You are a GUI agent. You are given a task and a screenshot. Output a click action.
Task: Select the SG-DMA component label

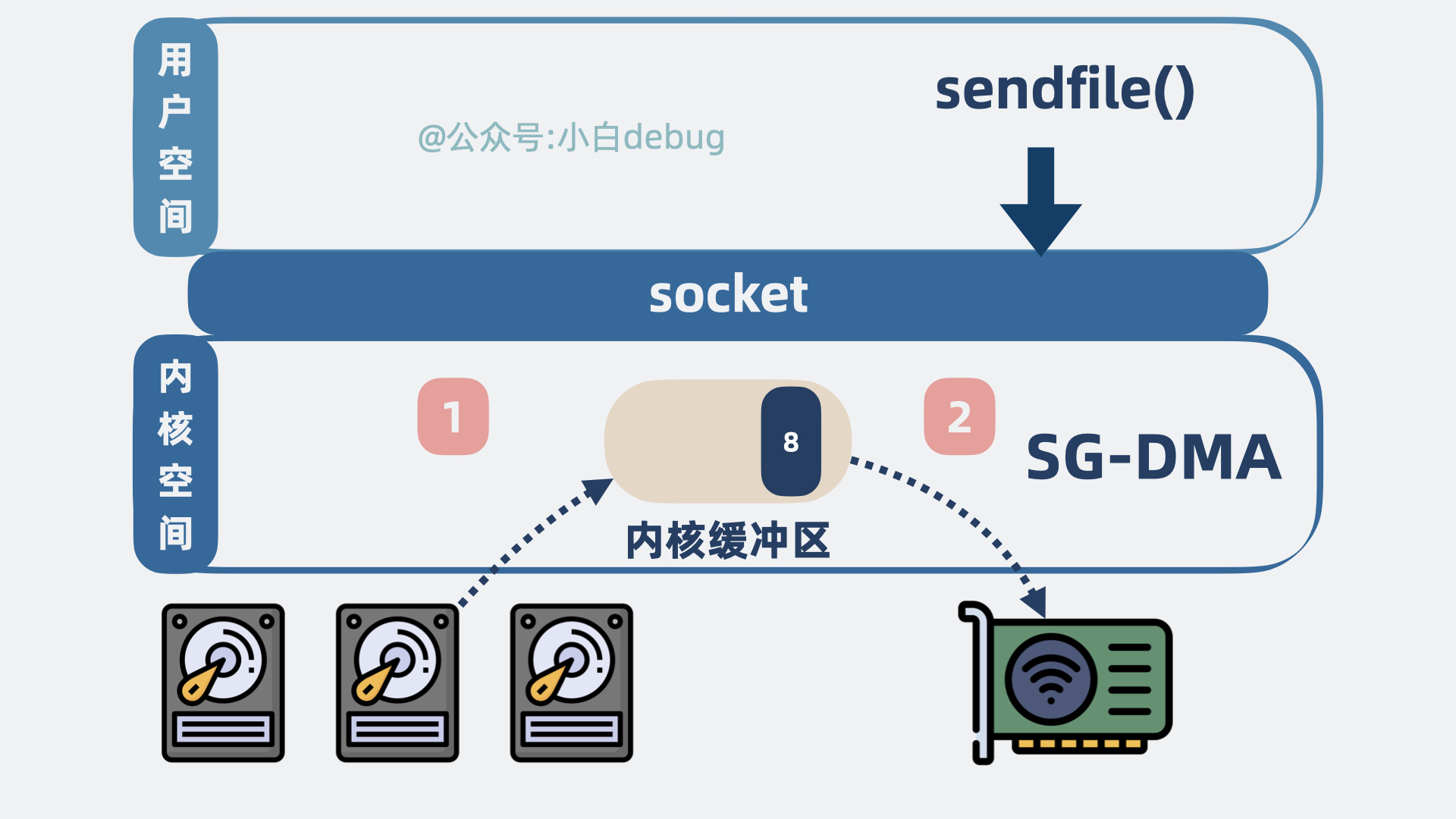[1149, 449]
